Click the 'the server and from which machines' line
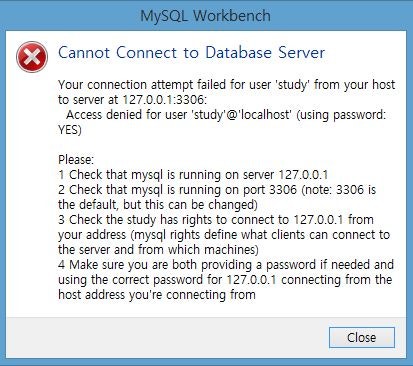413x366 pixels. pyautogui.click(x=158, y=250)
